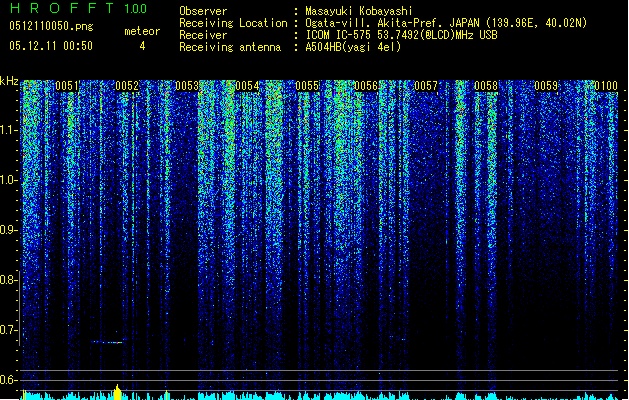Click the 'Receiving antenna' field label

point(230,47)
